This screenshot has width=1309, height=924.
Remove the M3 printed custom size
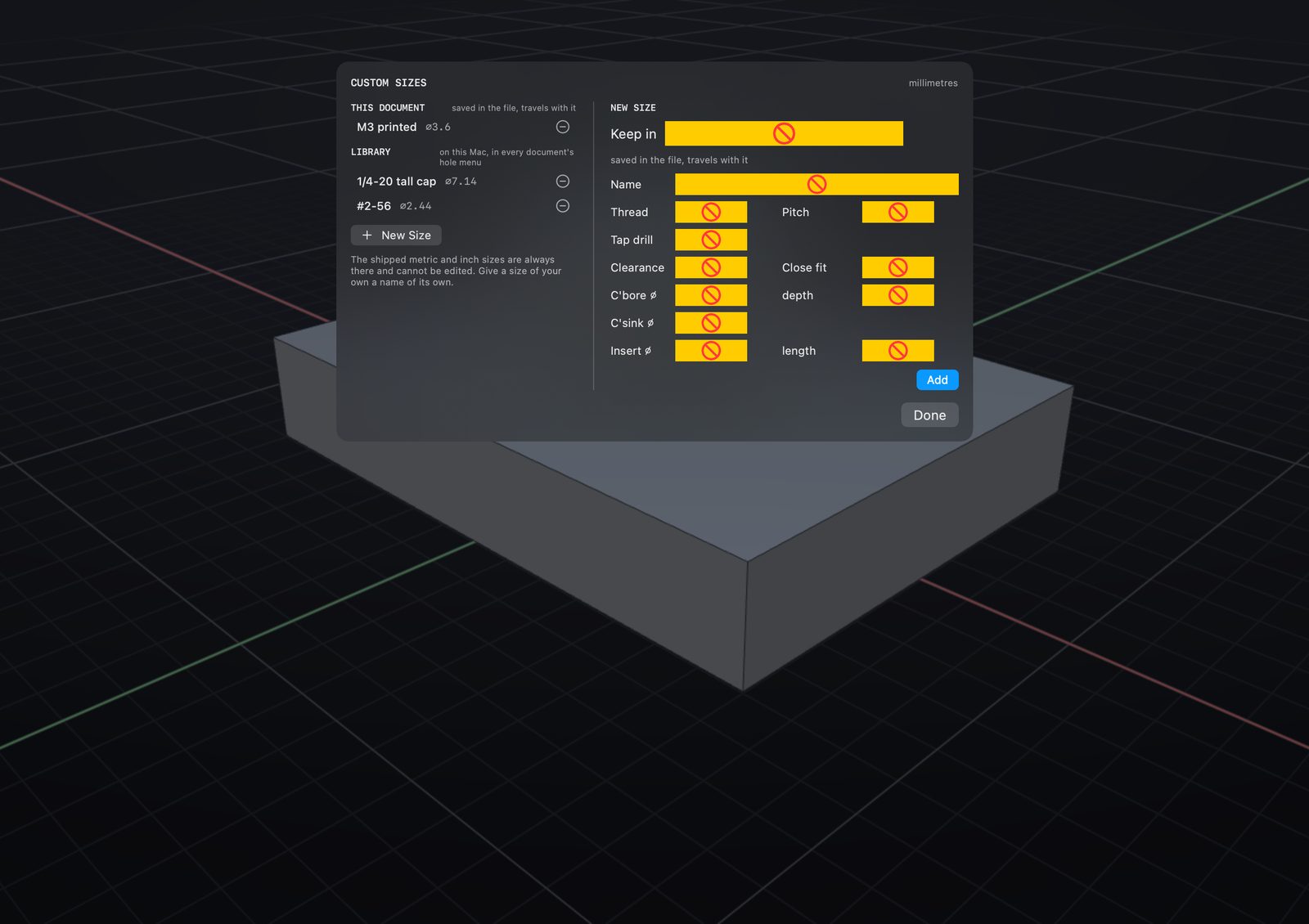tap(563, 127)
